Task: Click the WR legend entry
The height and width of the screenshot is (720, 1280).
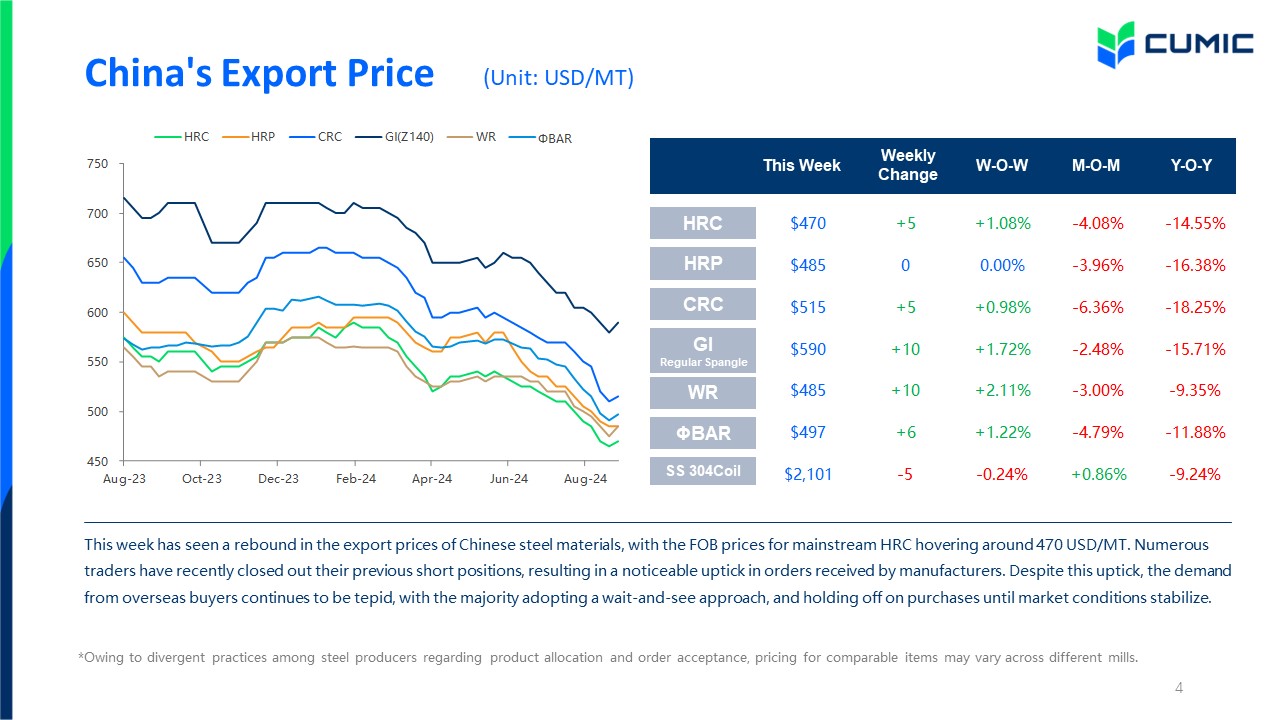Action: (471, 137)
